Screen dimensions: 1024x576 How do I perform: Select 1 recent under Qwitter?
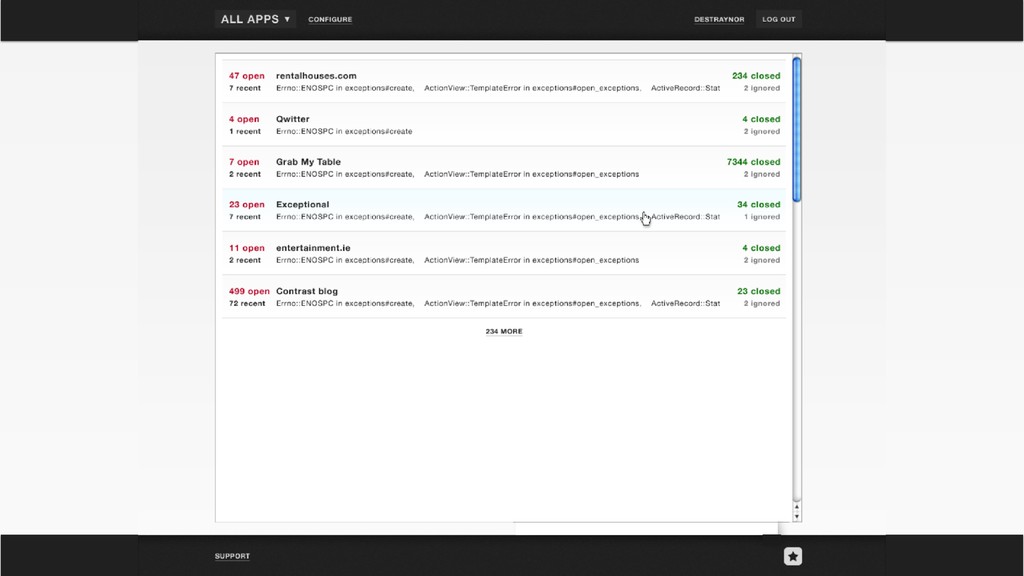click(x=245, y=131)
